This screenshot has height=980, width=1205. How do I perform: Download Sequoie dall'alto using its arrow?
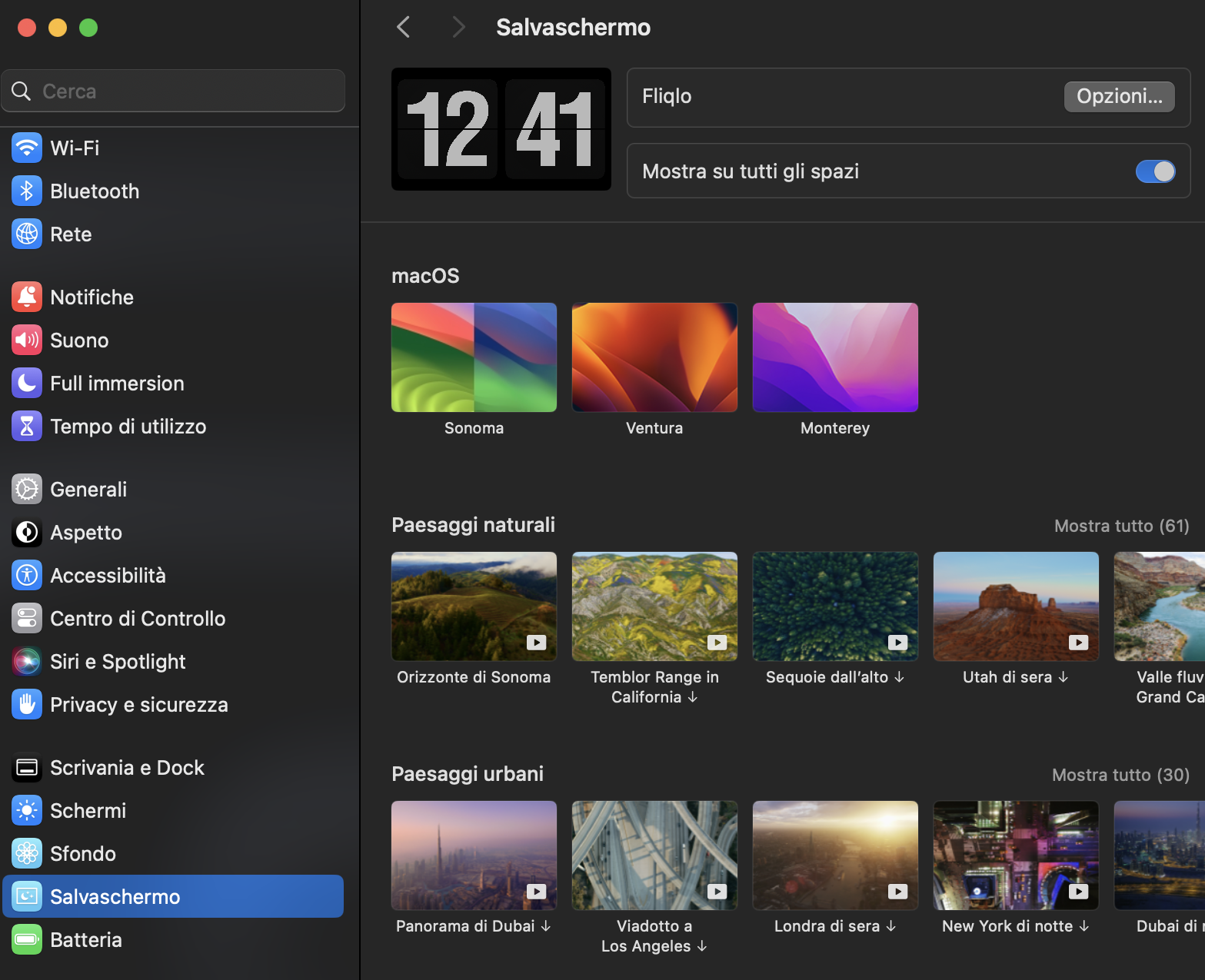pos(899,677)
